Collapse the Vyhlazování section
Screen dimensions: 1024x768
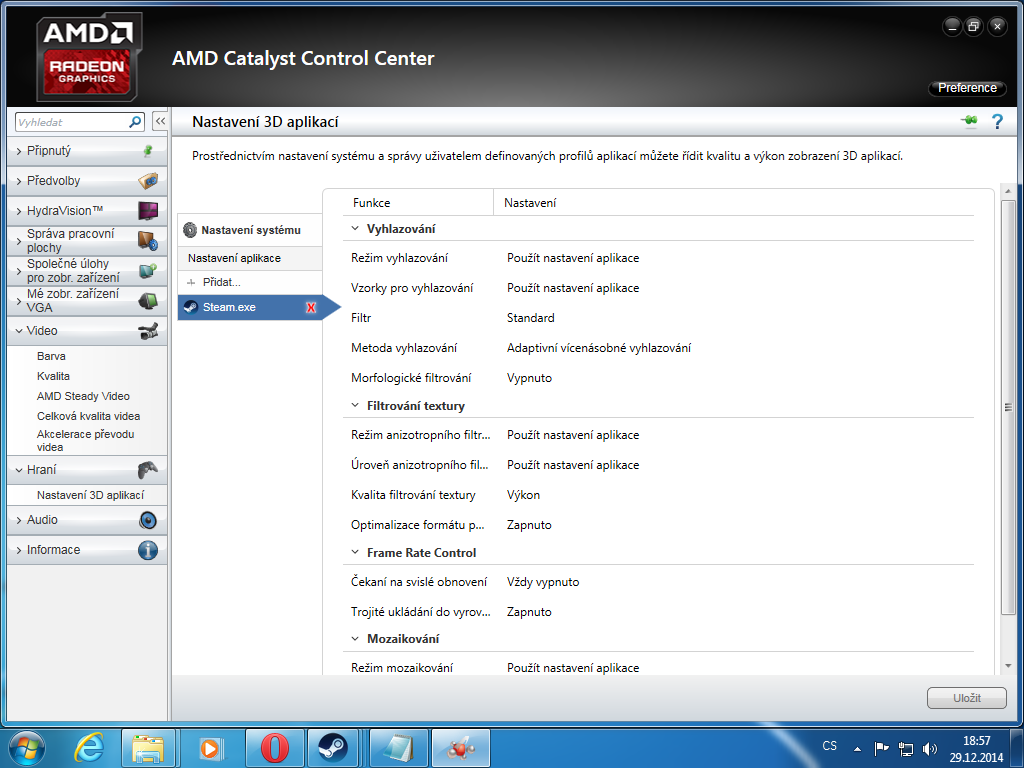click(x=355, y=229)
